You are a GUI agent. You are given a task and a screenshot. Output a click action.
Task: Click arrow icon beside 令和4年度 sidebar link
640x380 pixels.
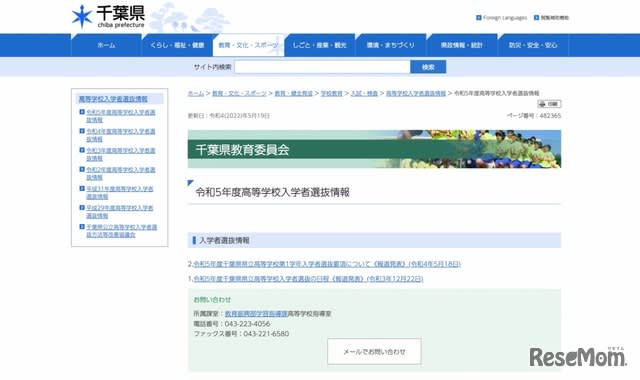82,131
